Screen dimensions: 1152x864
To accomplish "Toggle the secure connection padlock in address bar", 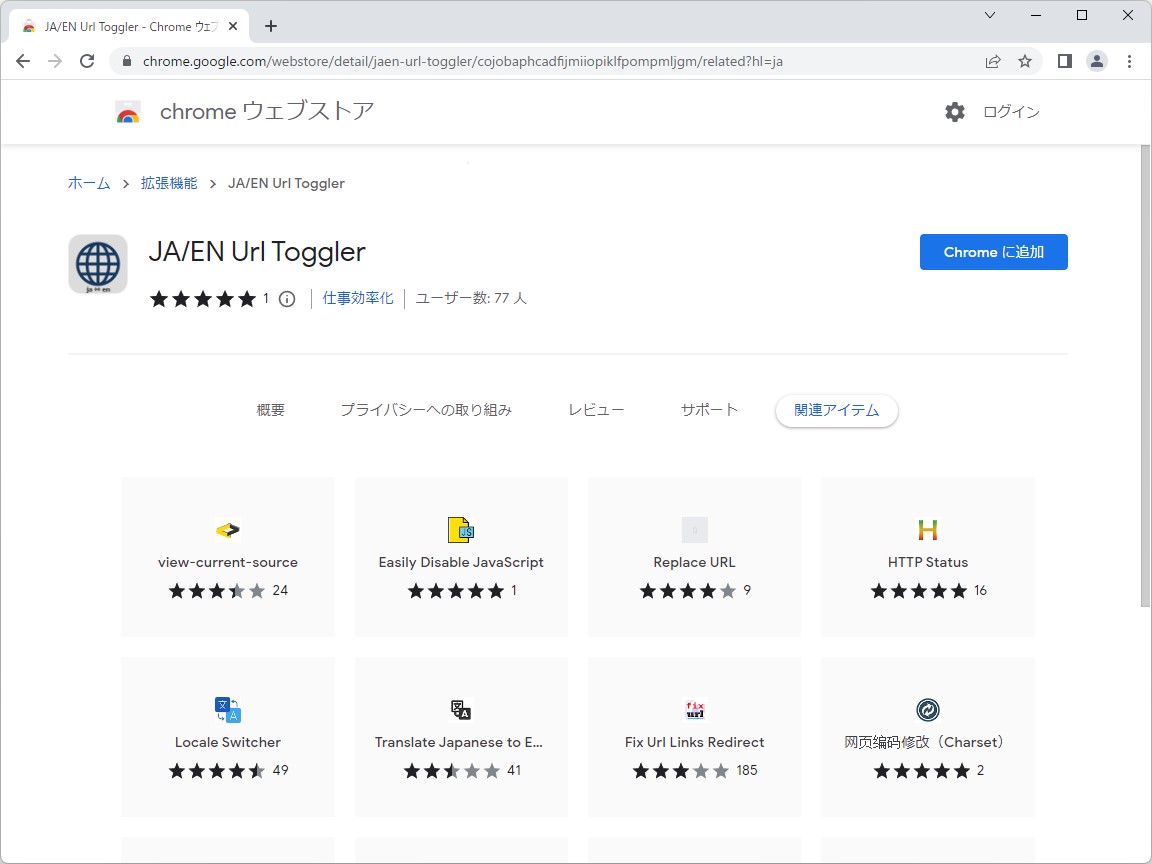I will tap(126, 61).
